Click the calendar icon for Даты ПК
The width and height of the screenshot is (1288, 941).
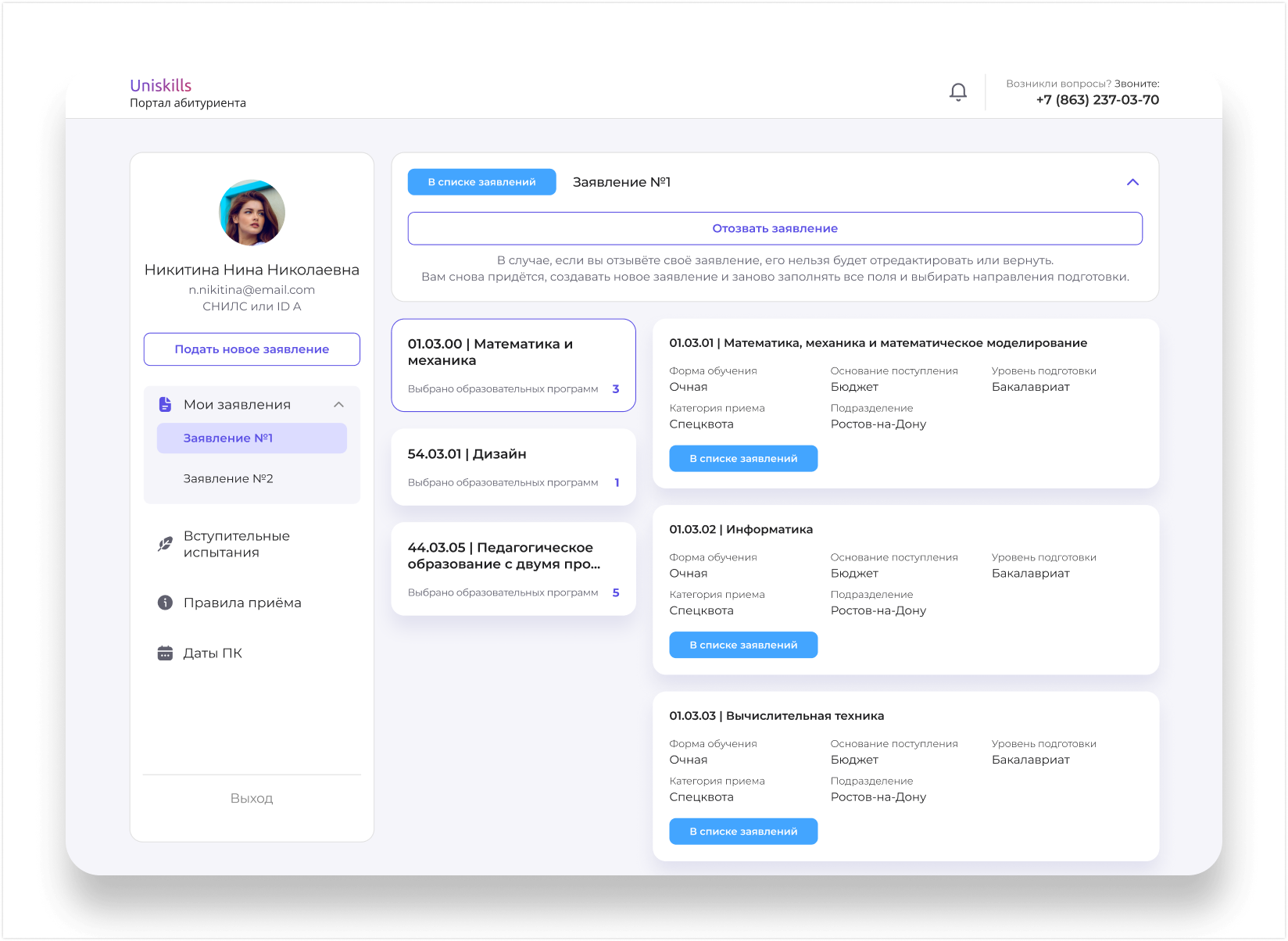pyautogui.click(x=165, y=653)
